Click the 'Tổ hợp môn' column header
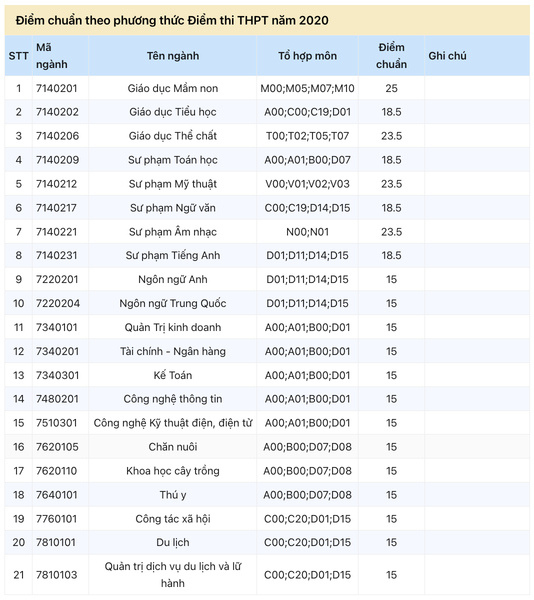 [x=308, y=56]
